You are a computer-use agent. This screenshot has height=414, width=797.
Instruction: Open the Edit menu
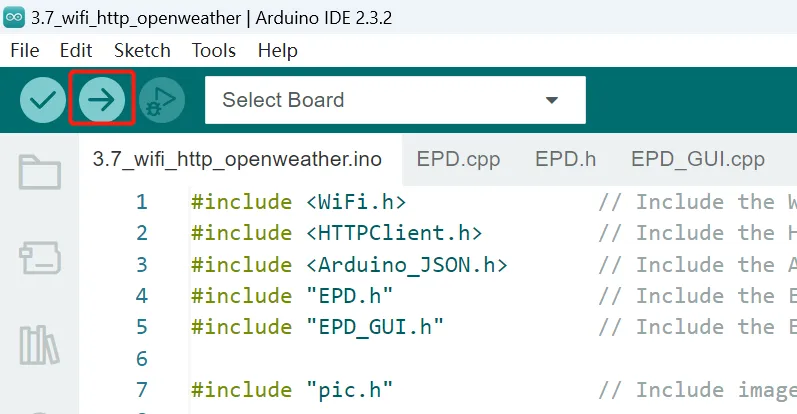76,50
